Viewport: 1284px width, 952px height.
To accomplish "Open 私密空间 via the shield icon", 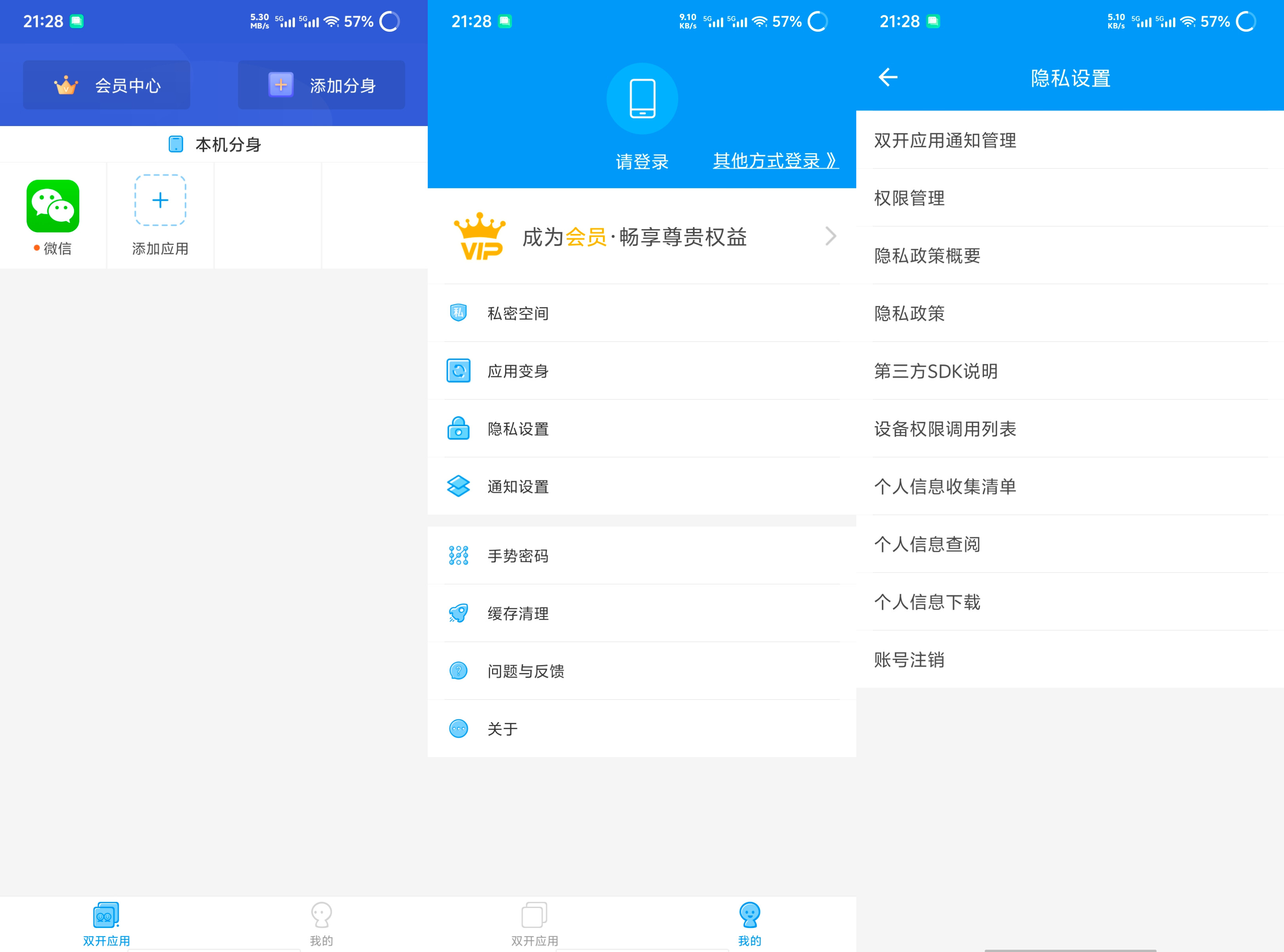I will pyautogui.click(x=458, y=313).
